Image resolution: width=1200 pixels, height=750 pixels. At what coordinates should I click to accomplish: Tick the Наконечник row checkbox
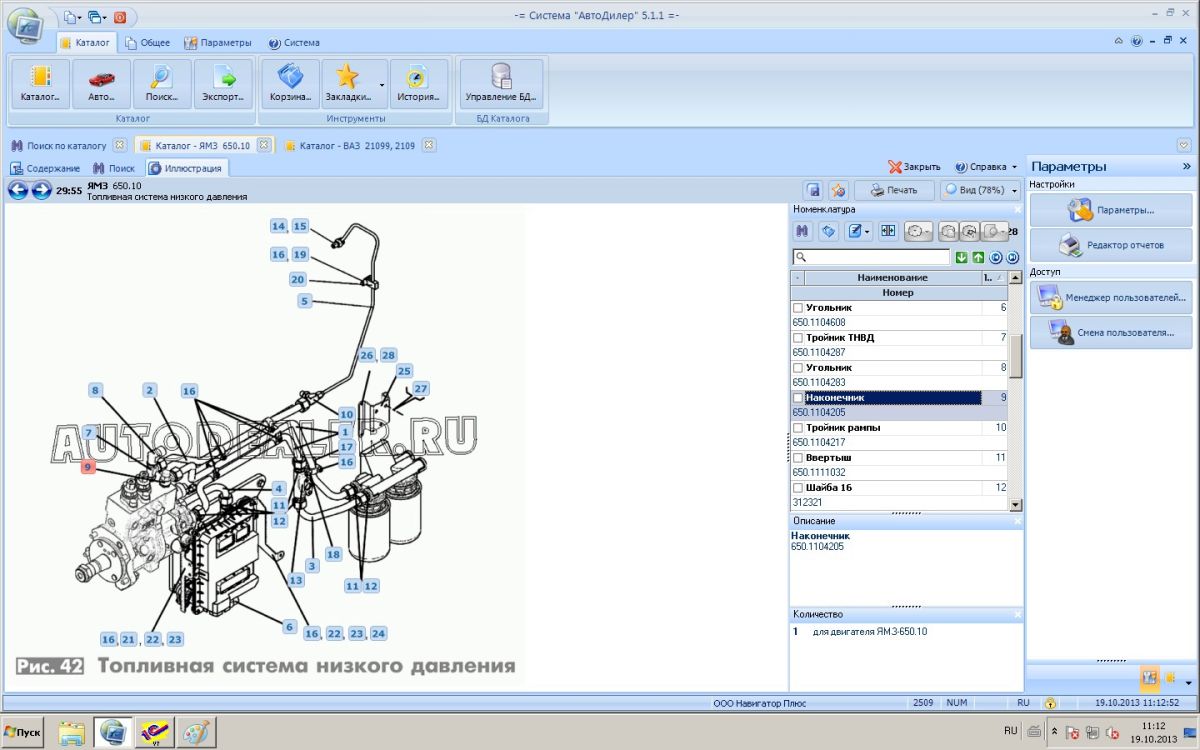click(798, 398)
